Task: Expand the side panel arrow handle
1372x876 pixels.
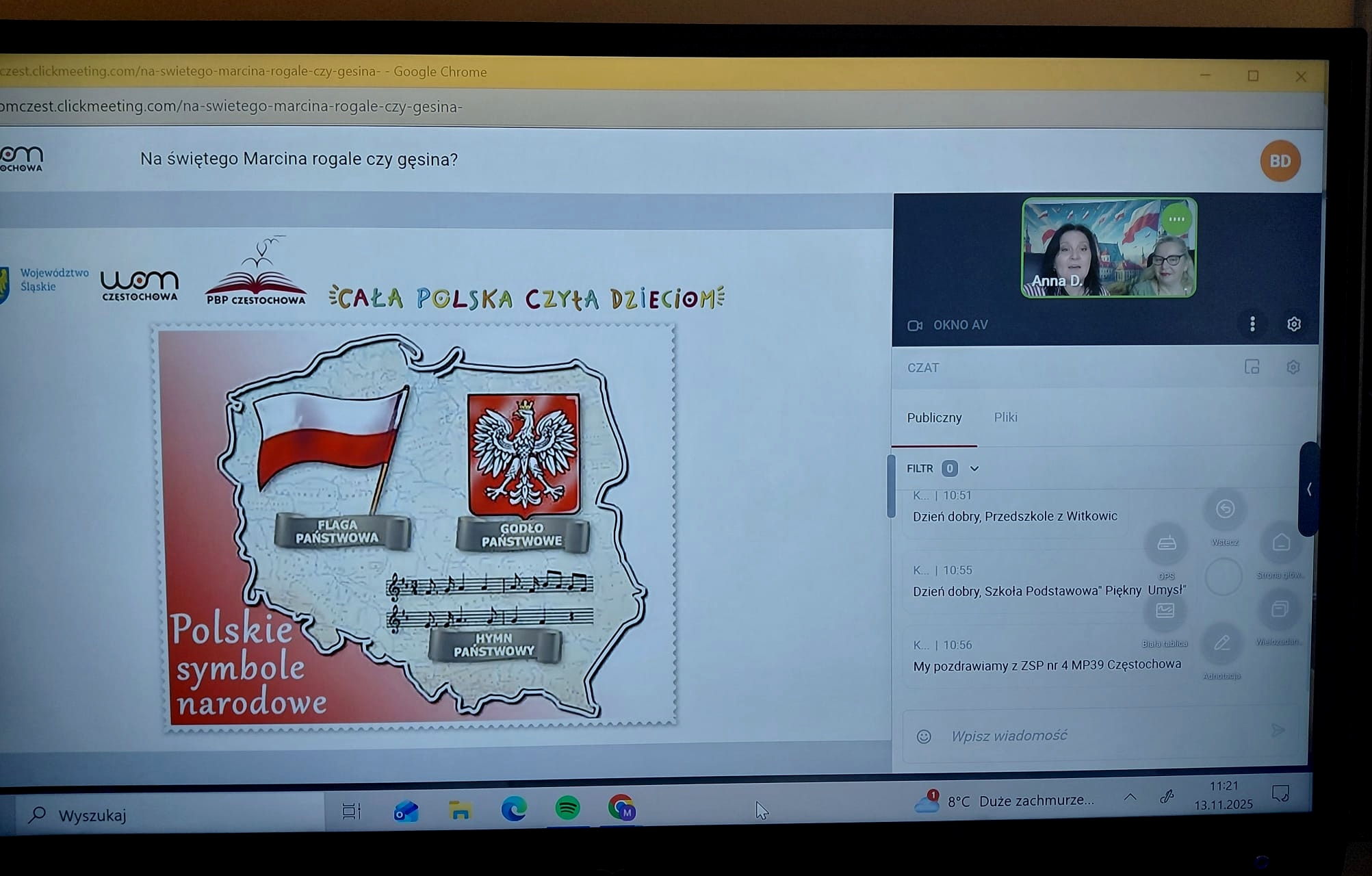Action: click(x=1308, y=489)
